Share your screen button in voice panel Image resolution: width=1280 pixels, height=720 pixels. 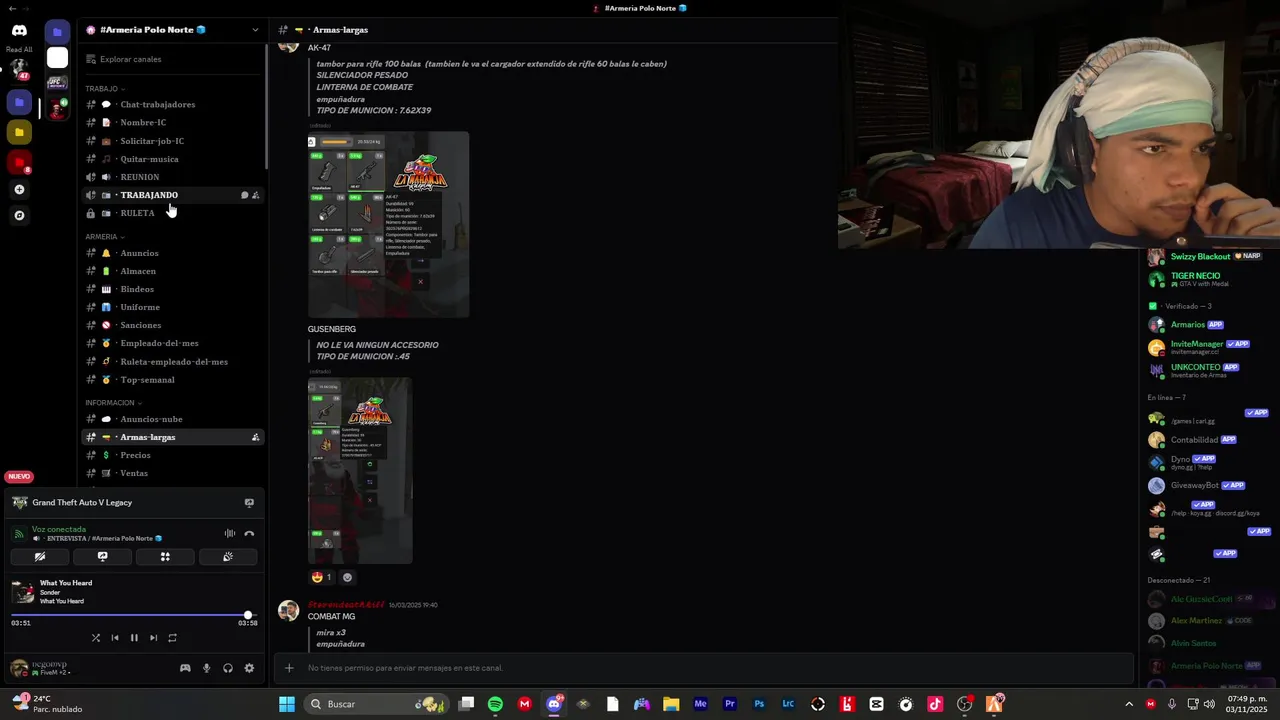102,557
